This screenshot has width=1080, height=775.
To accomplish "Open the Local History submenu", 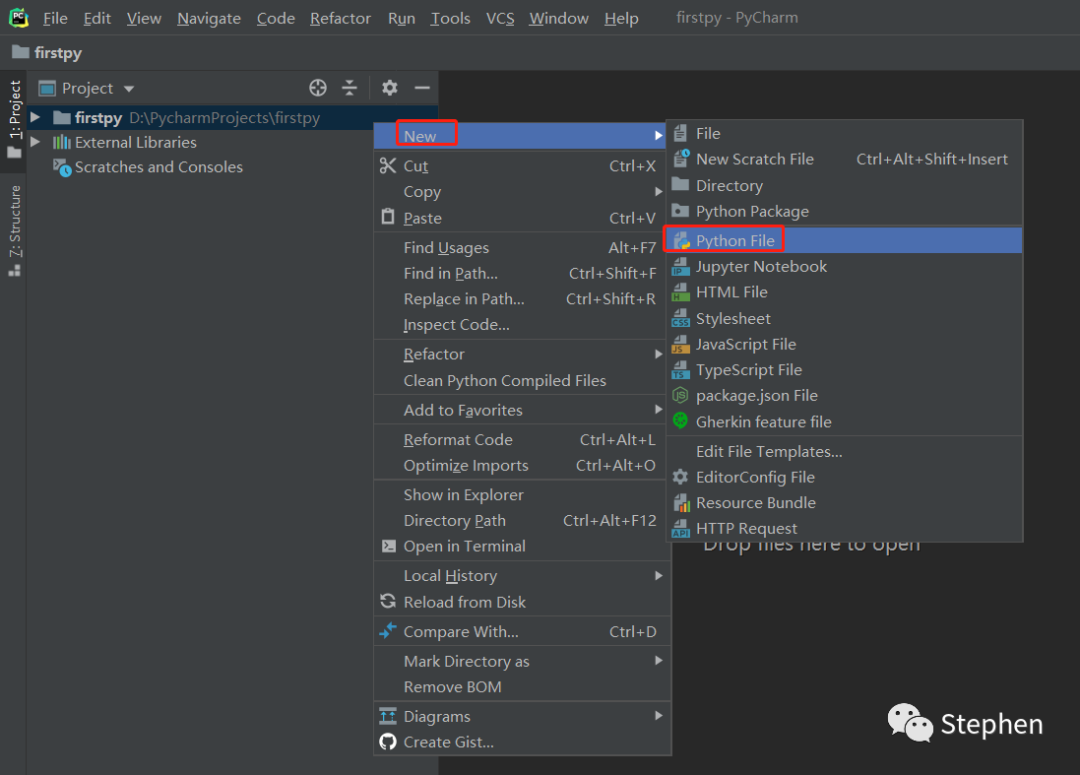I will click(x=522, y=575).
